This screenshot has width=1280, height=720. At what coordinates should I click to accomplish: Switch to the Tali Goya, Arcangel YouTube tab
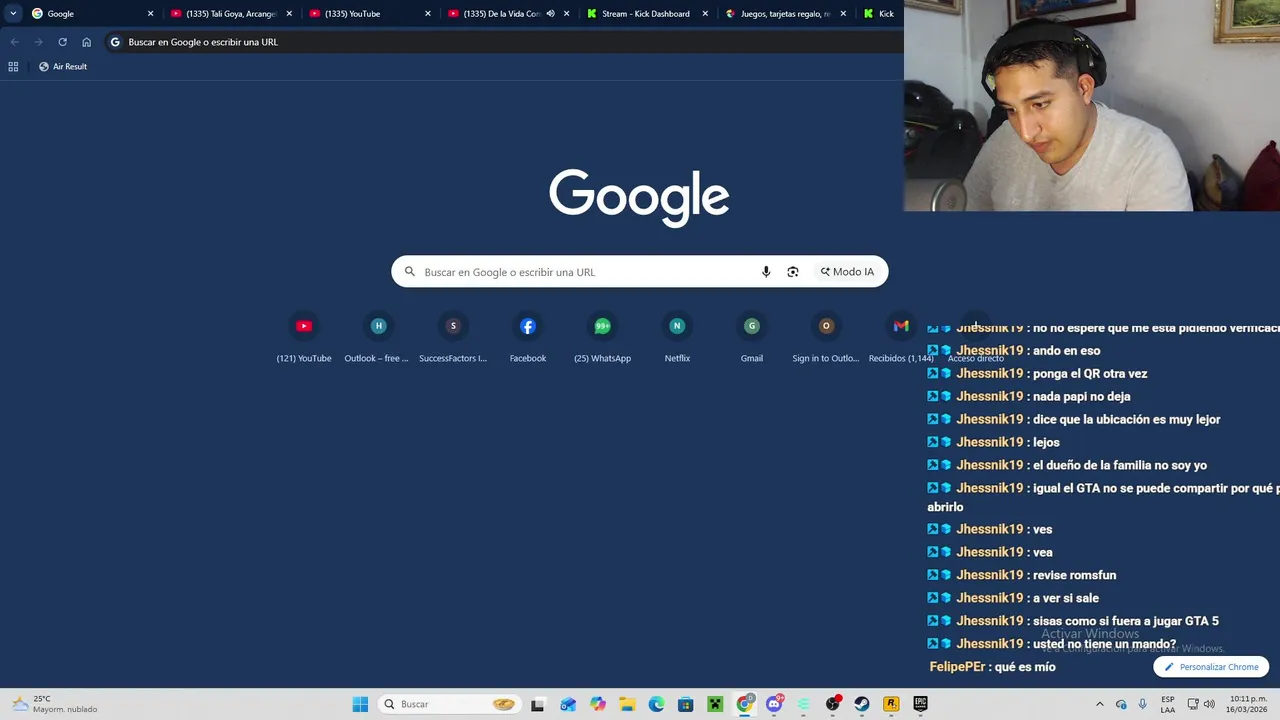point(231,14)
